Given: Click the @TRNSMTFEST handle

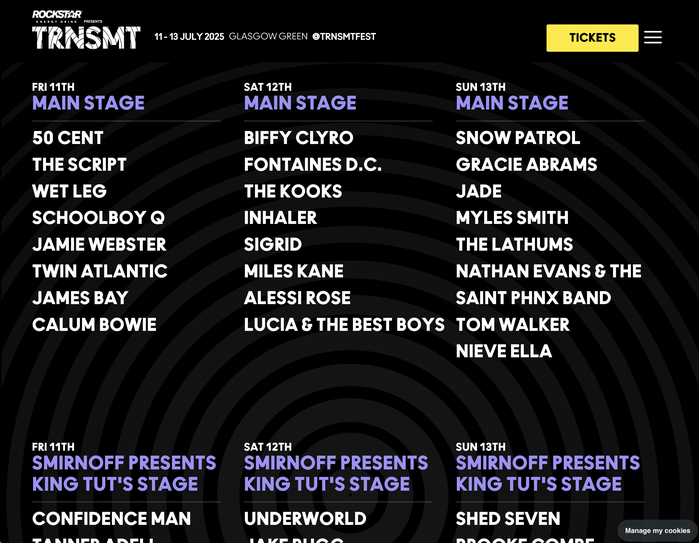Looking at the screenshot, I should click(x=344, y=37).
